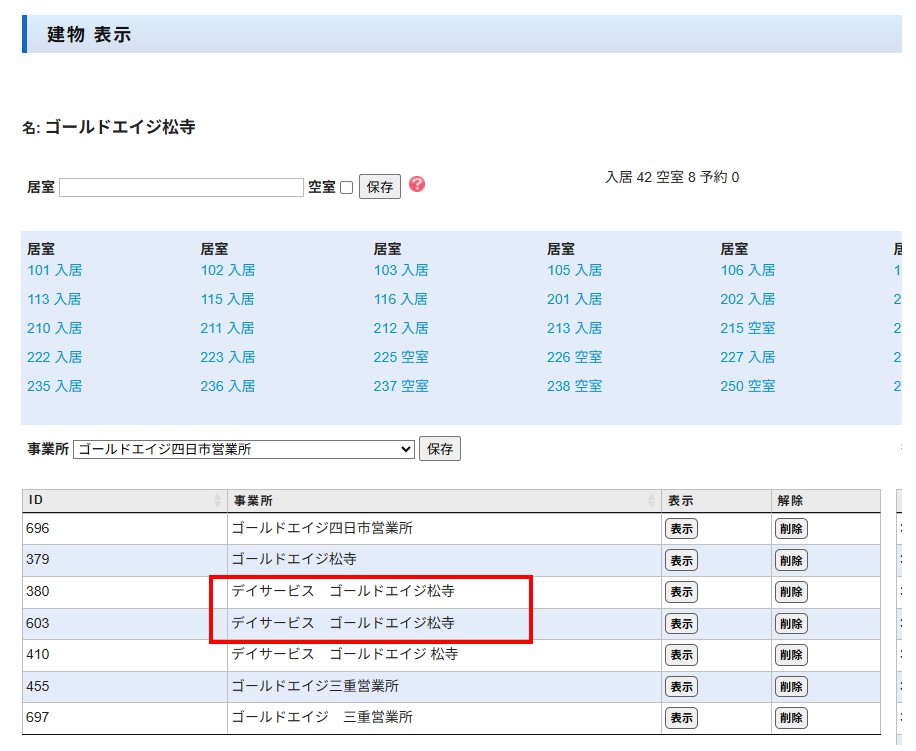Open room link 222 入居
The image size is (916, 751).
(54, 357)
